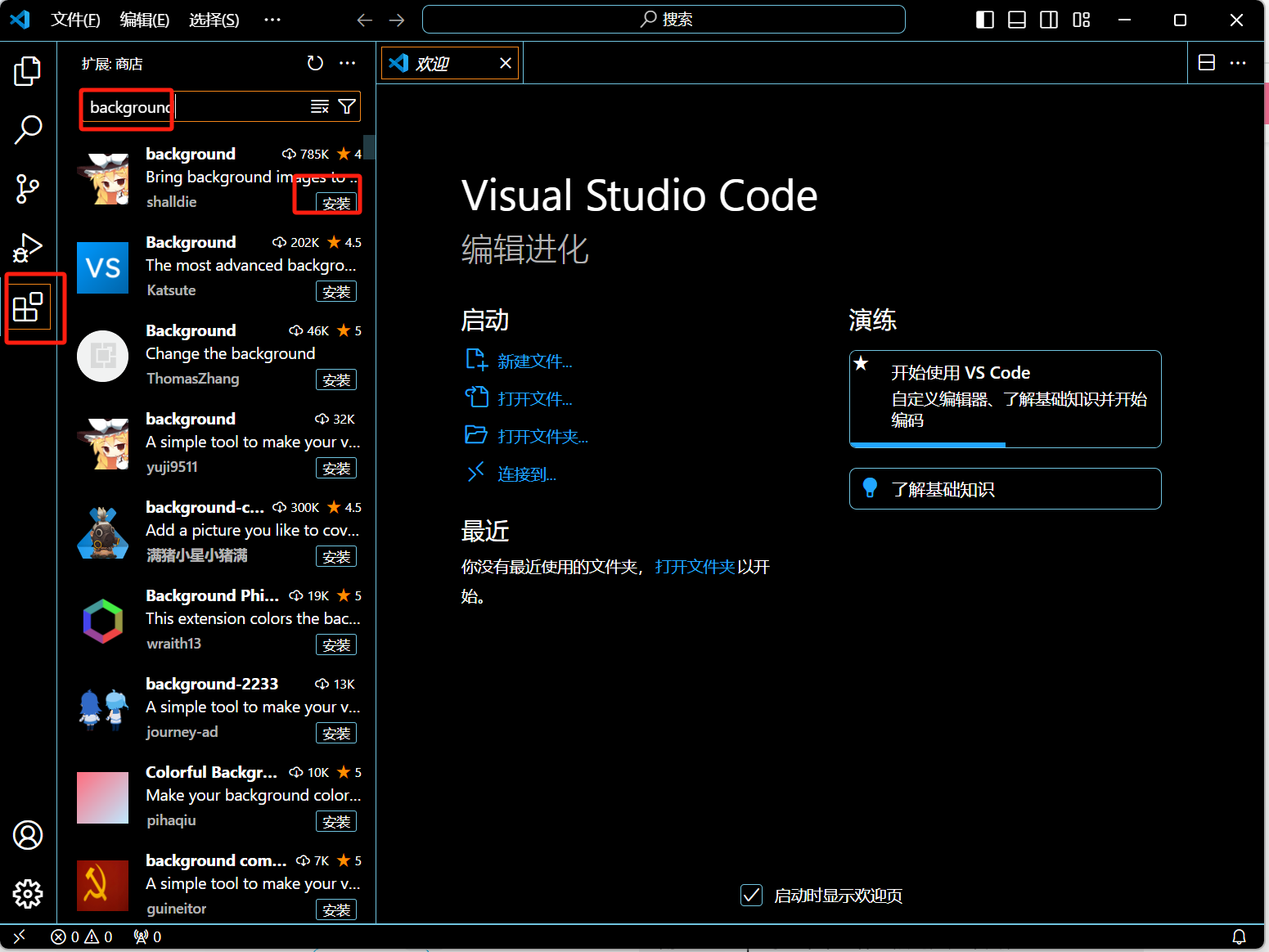
Task: Click the New File icon beside 新建文件
Action: [476, 360]
